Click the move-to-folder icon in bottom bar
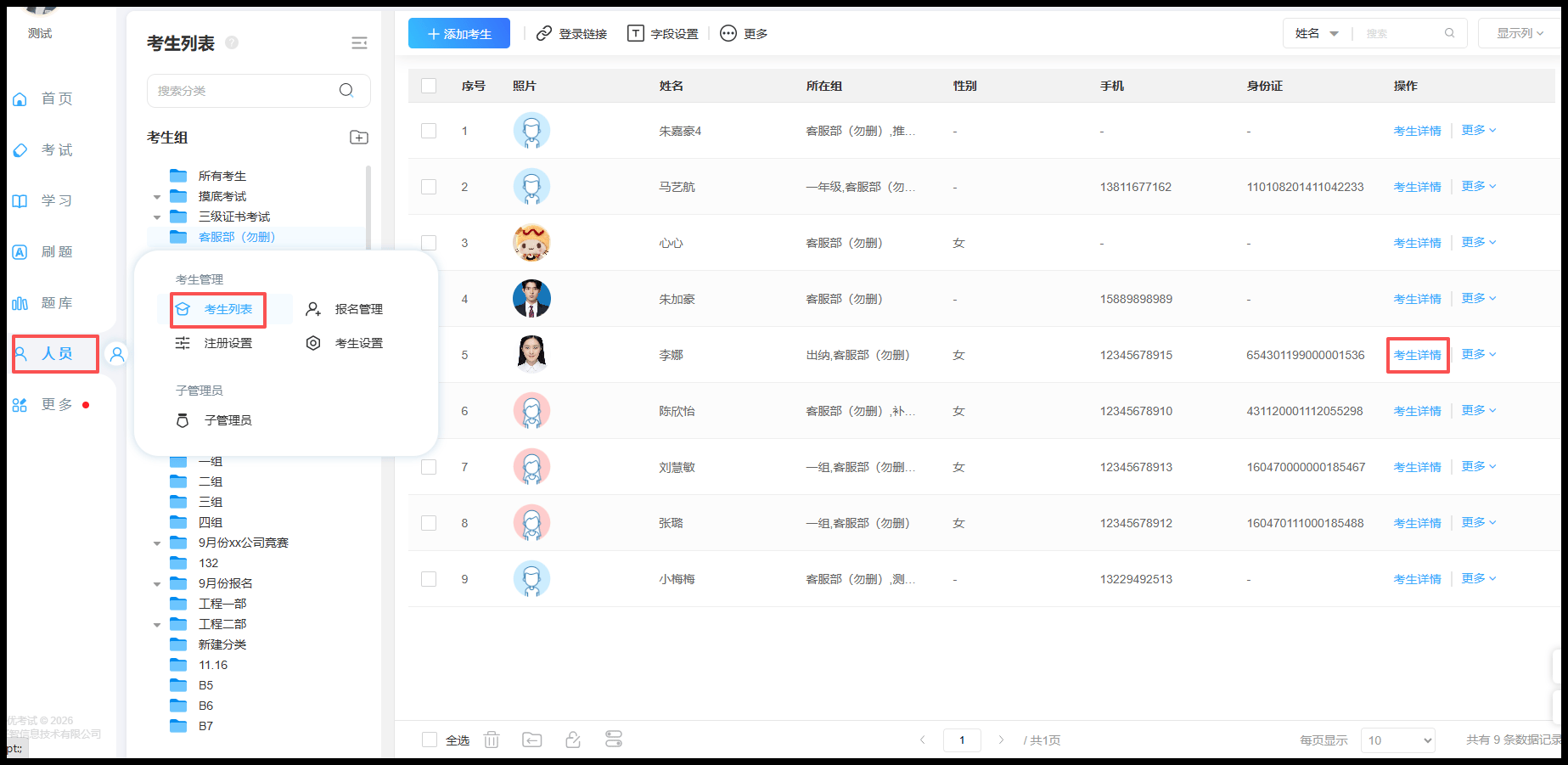 tap(532, 740)
